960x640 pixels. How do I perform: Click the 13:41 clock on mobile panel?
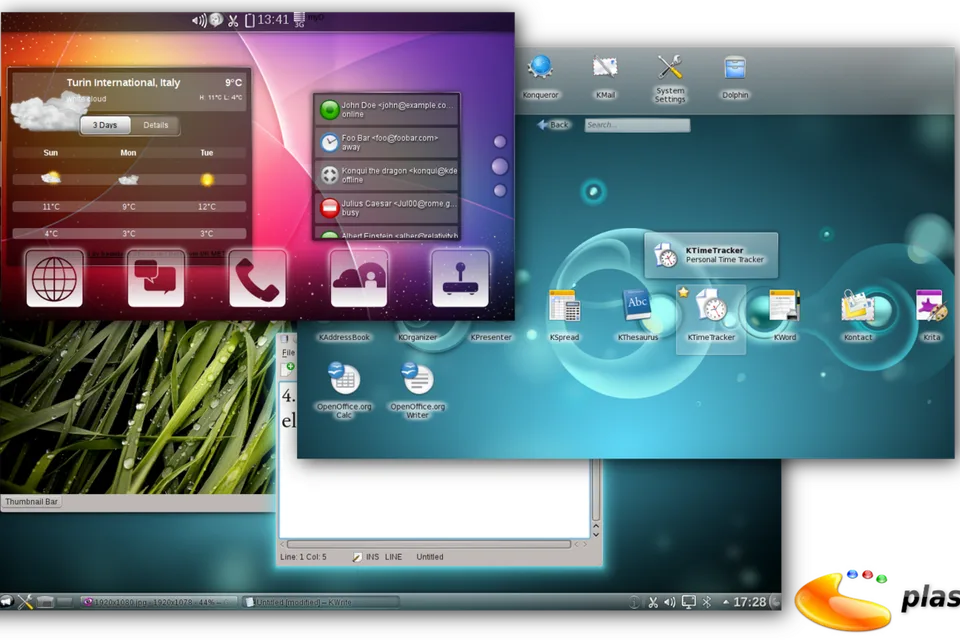[x=272, y=20]
